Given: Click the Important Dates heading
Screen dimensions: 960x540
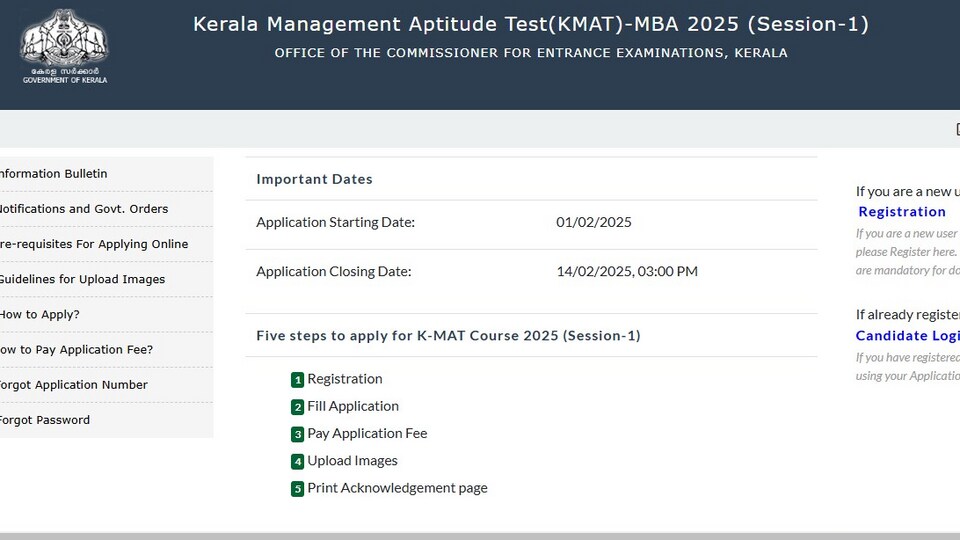Looking at the screenshot, I should [x=314, y=179].
